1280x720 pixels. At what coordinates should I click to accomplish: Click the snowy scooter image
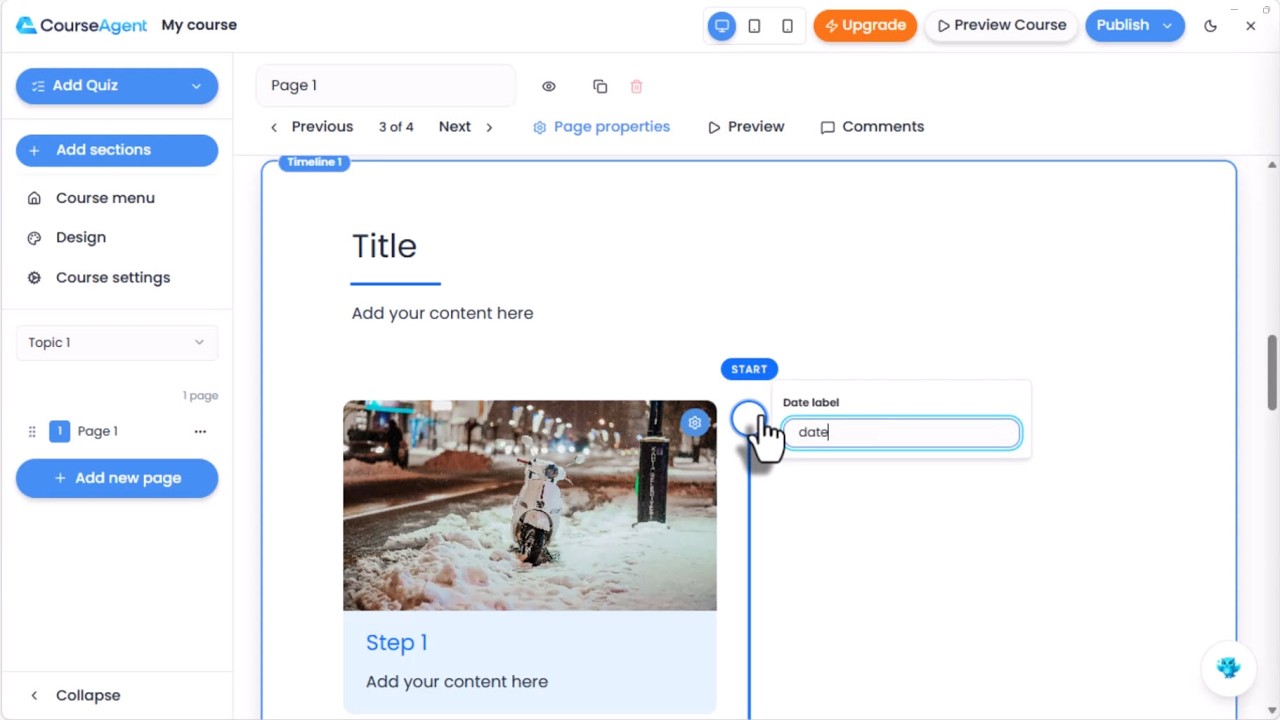click(530, 506)
